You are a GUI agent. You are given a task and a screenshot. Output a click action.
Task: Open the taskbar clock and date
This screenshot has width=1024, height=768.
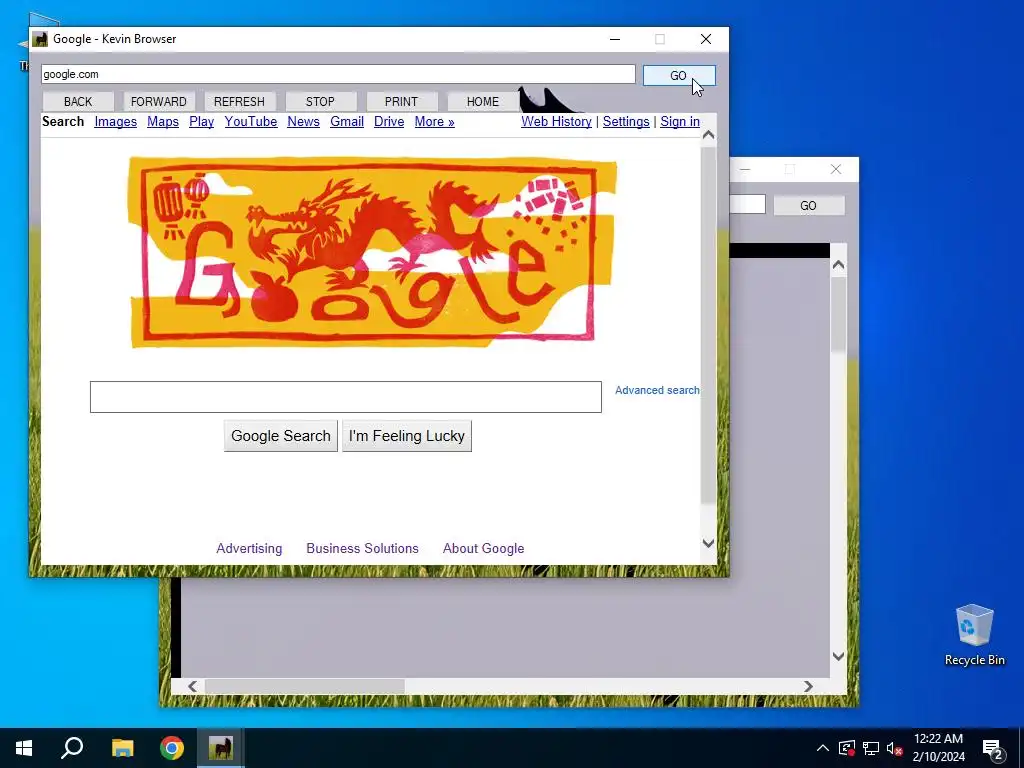click(938, 748)
